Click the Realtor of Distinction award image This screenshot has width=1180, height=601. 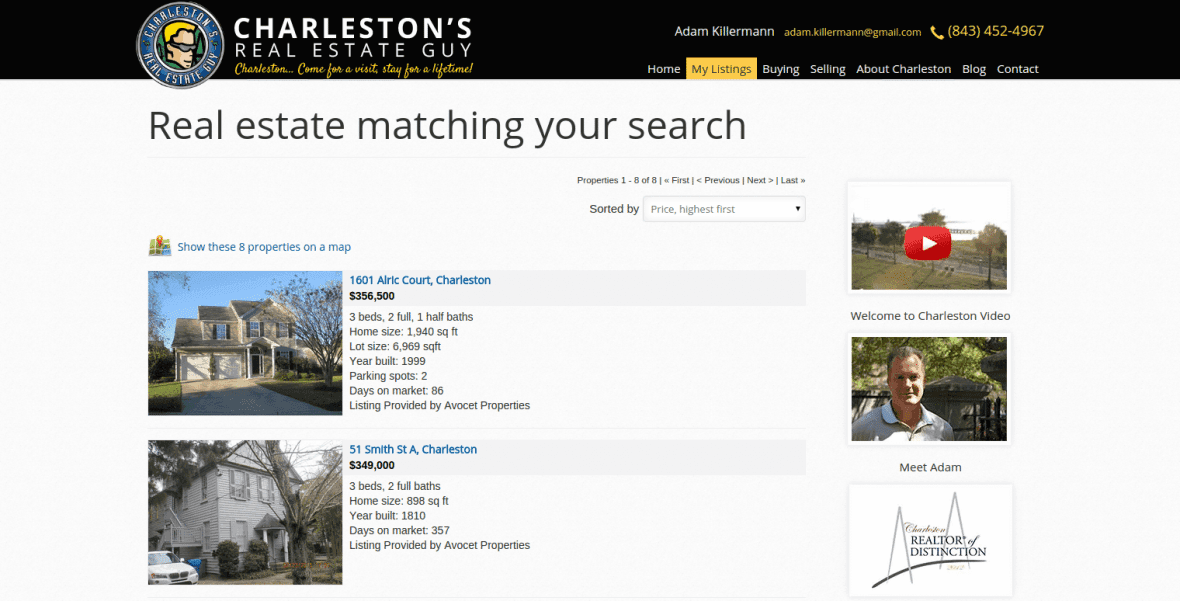tap(930, 540)
